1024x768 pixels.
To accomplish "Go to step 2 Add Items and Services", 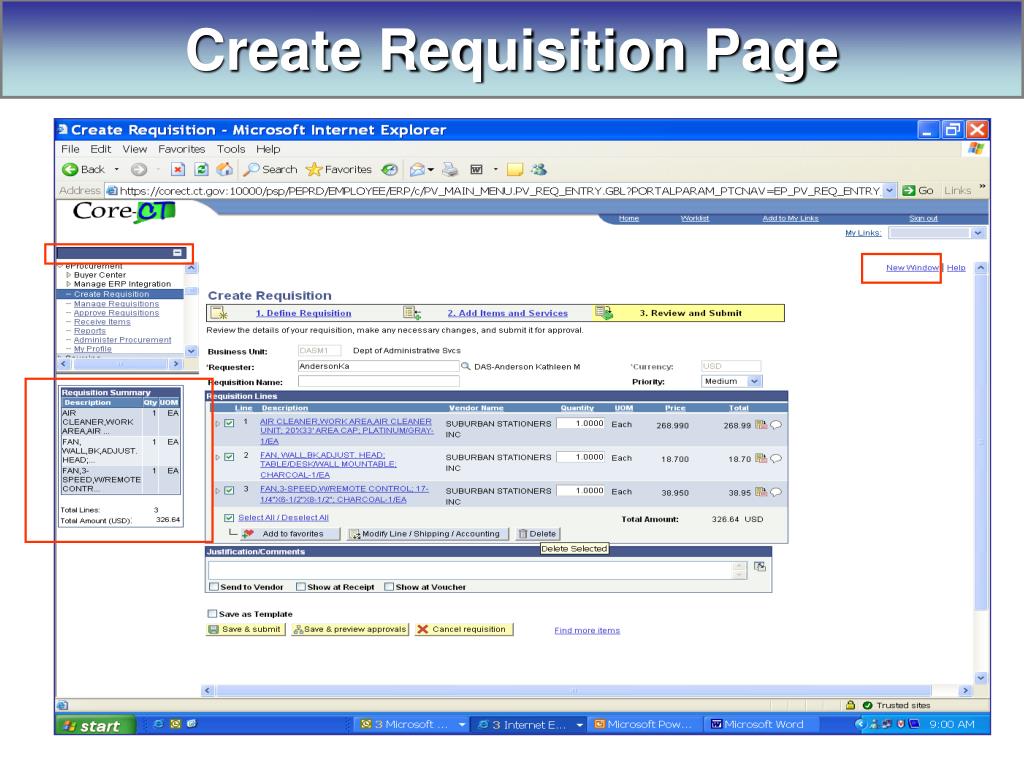I will pos(507,313).
